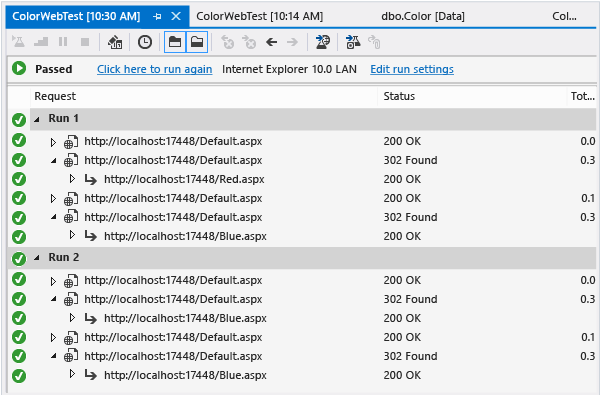Click the redirect arrow icon before Red.aspx
The image size is (600, 395).
91,179
